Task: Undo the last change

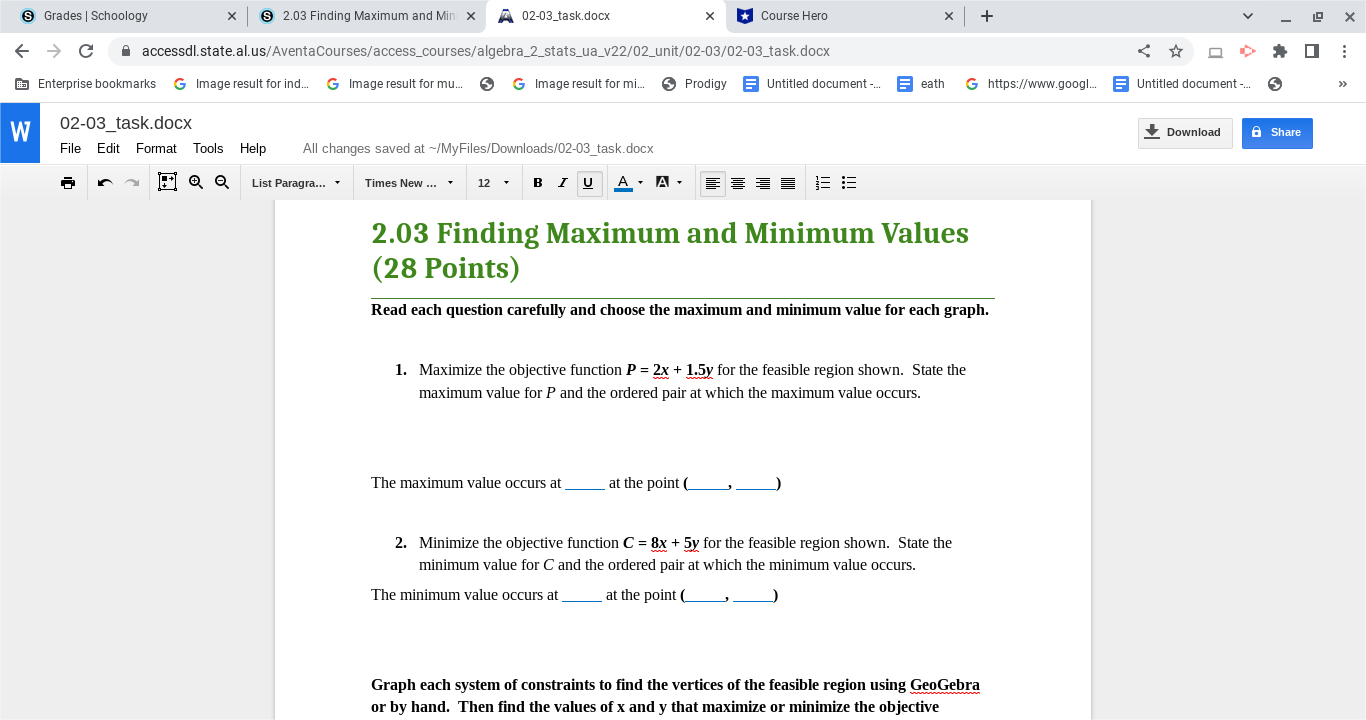Action: tap(104, 182)
